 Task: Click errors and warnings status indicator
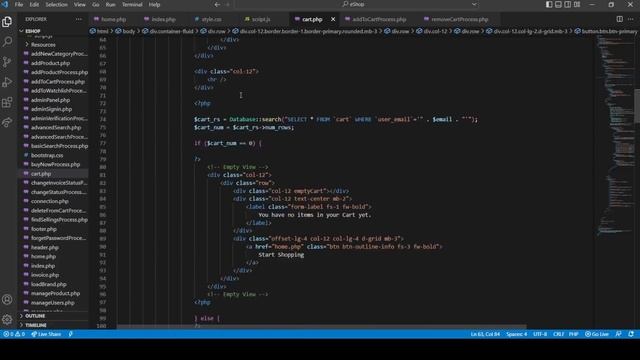(x=14, y=334)
